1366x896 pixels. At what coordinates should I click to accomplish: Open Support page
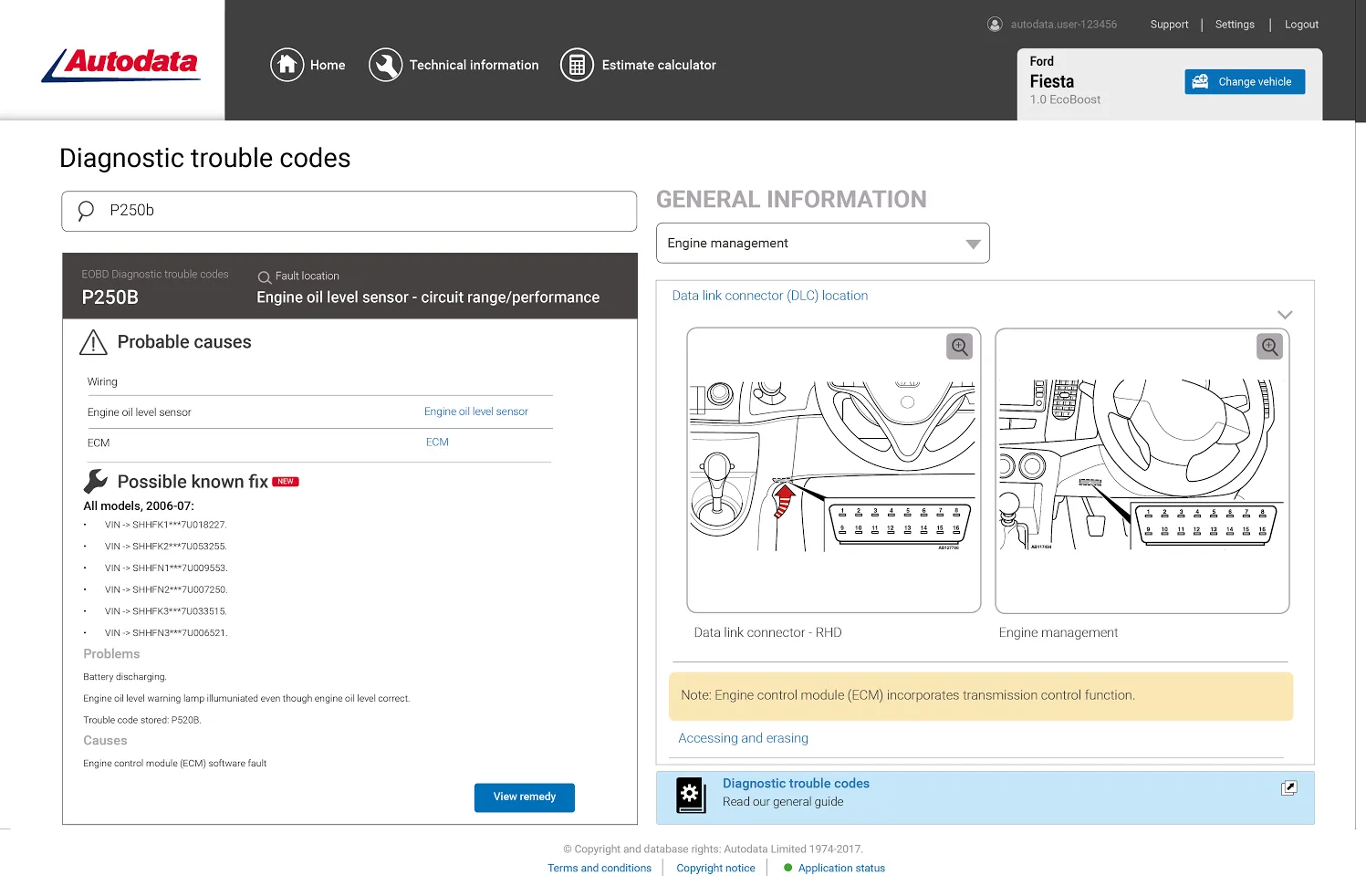point(1169,25)
